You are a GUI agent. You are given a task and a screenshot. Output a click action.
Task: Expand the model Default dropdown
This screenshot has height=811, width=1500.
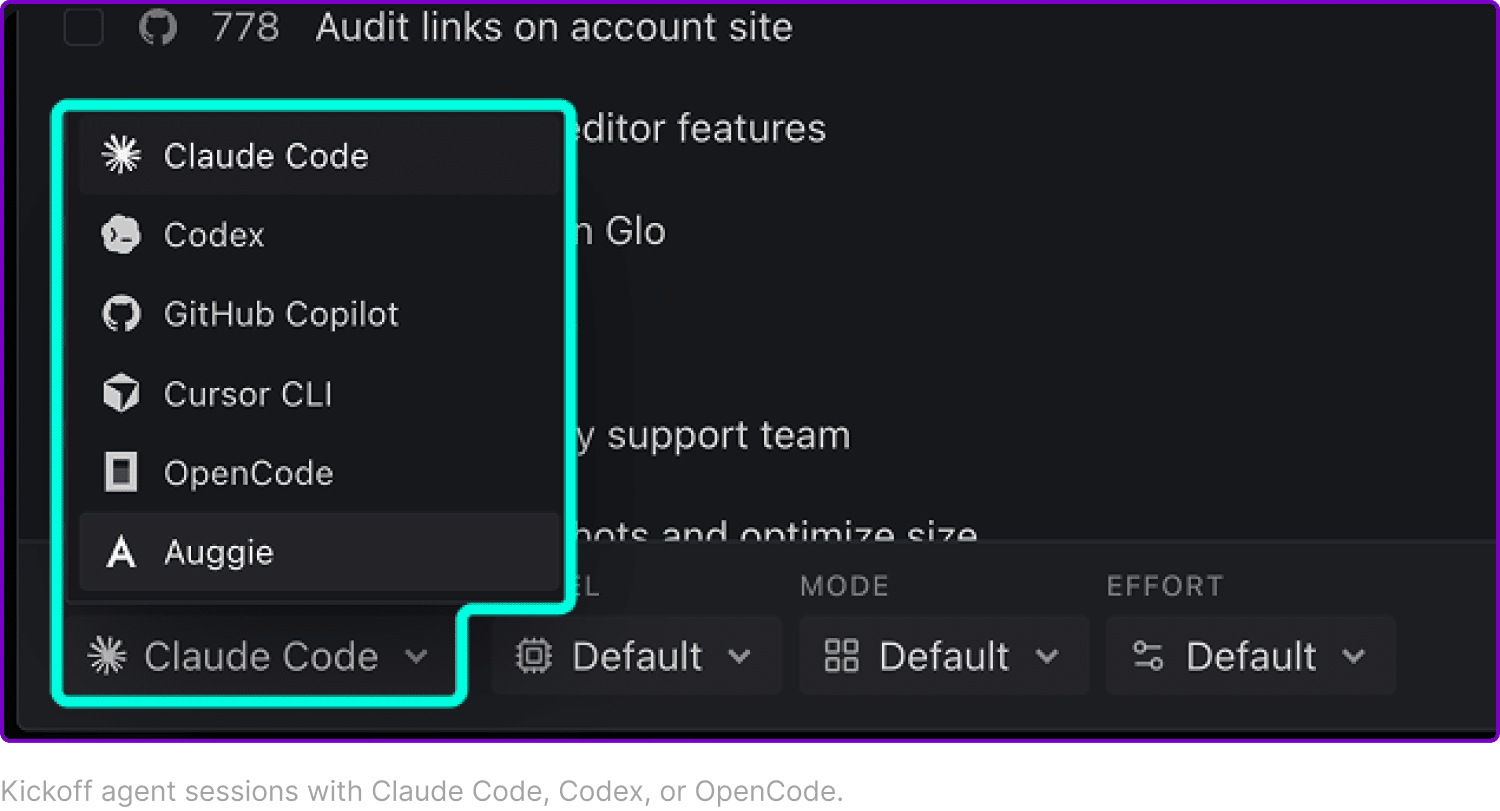636,656
